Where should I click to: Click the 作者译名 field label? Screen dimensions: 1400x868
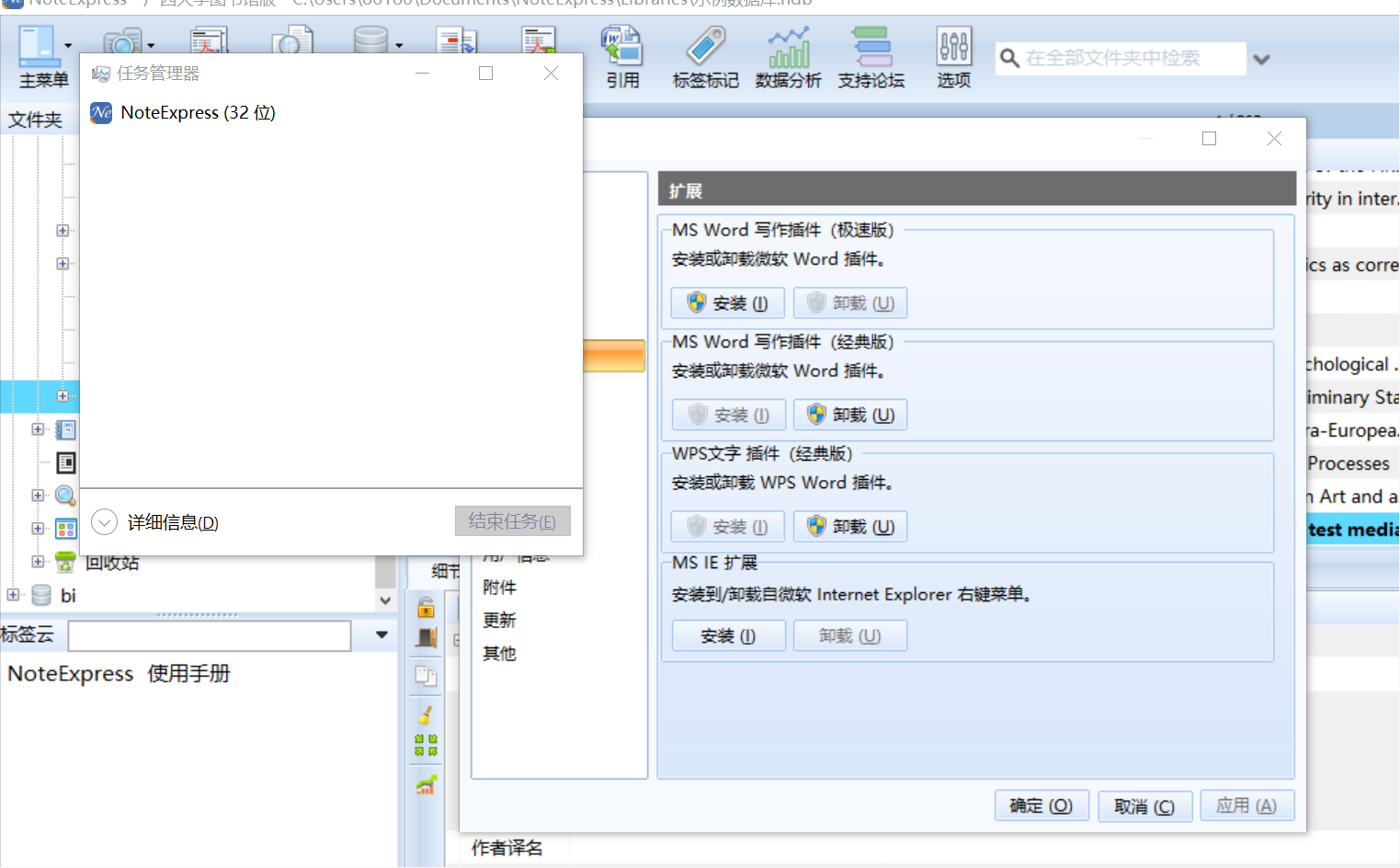(x=507, y=849)
